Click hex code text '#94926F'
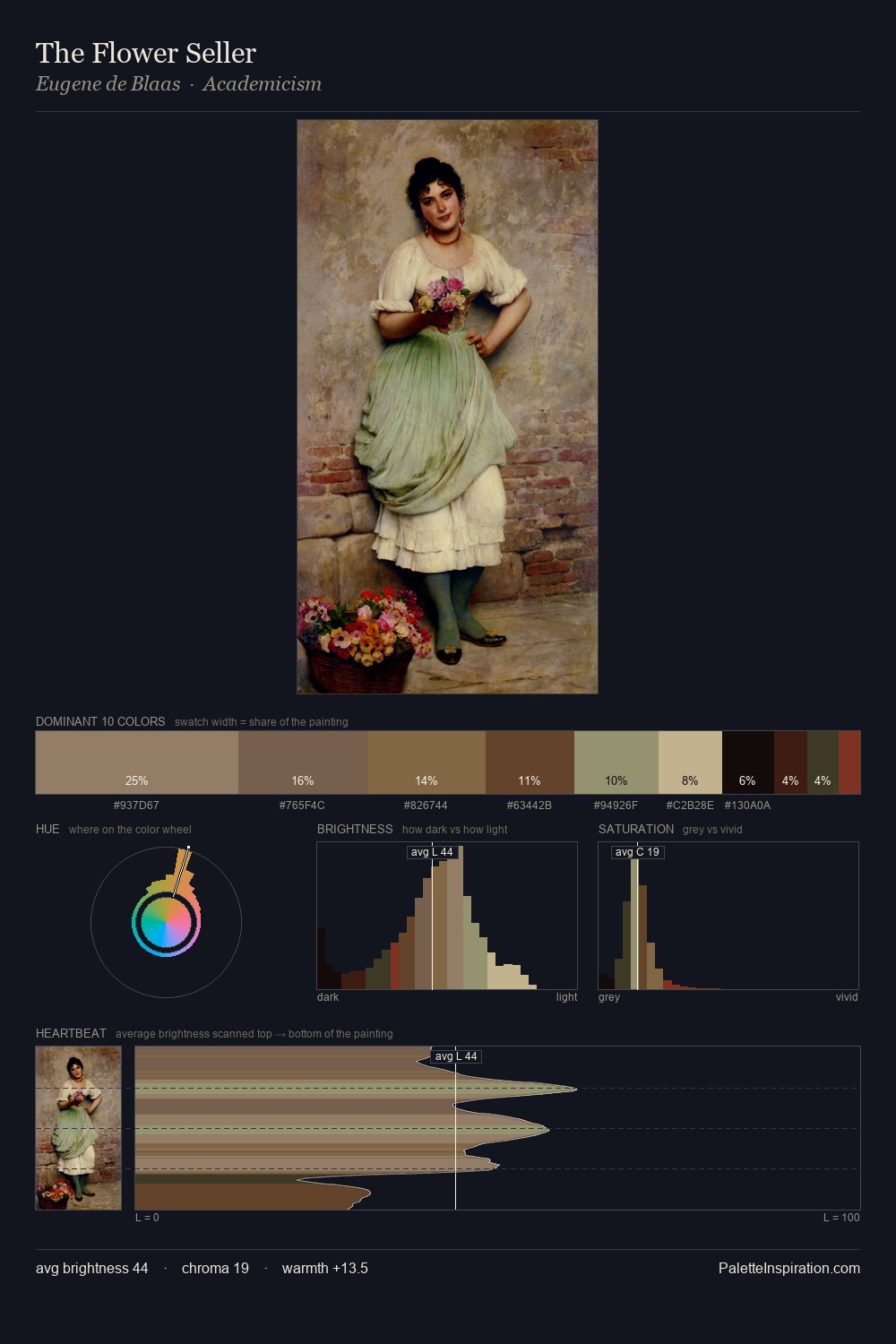Viewport: 896px width, 1344px height. 616,806
